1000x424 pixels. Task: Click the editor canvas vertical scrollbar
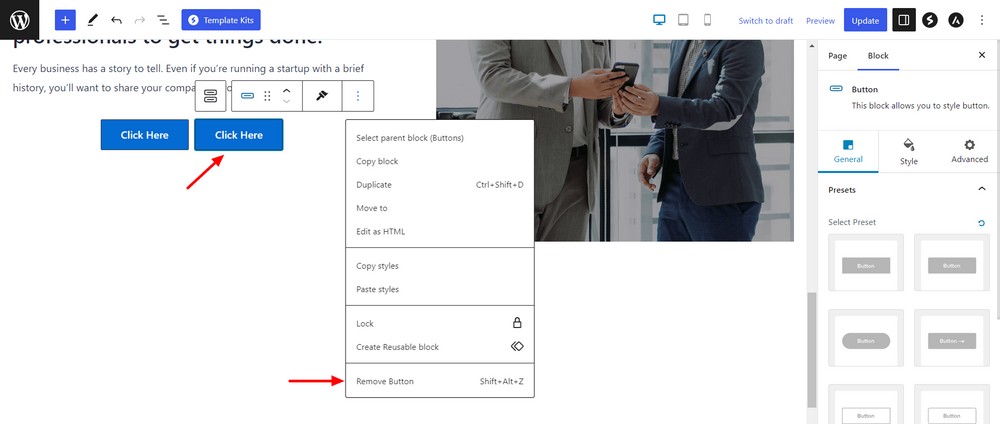812,349
